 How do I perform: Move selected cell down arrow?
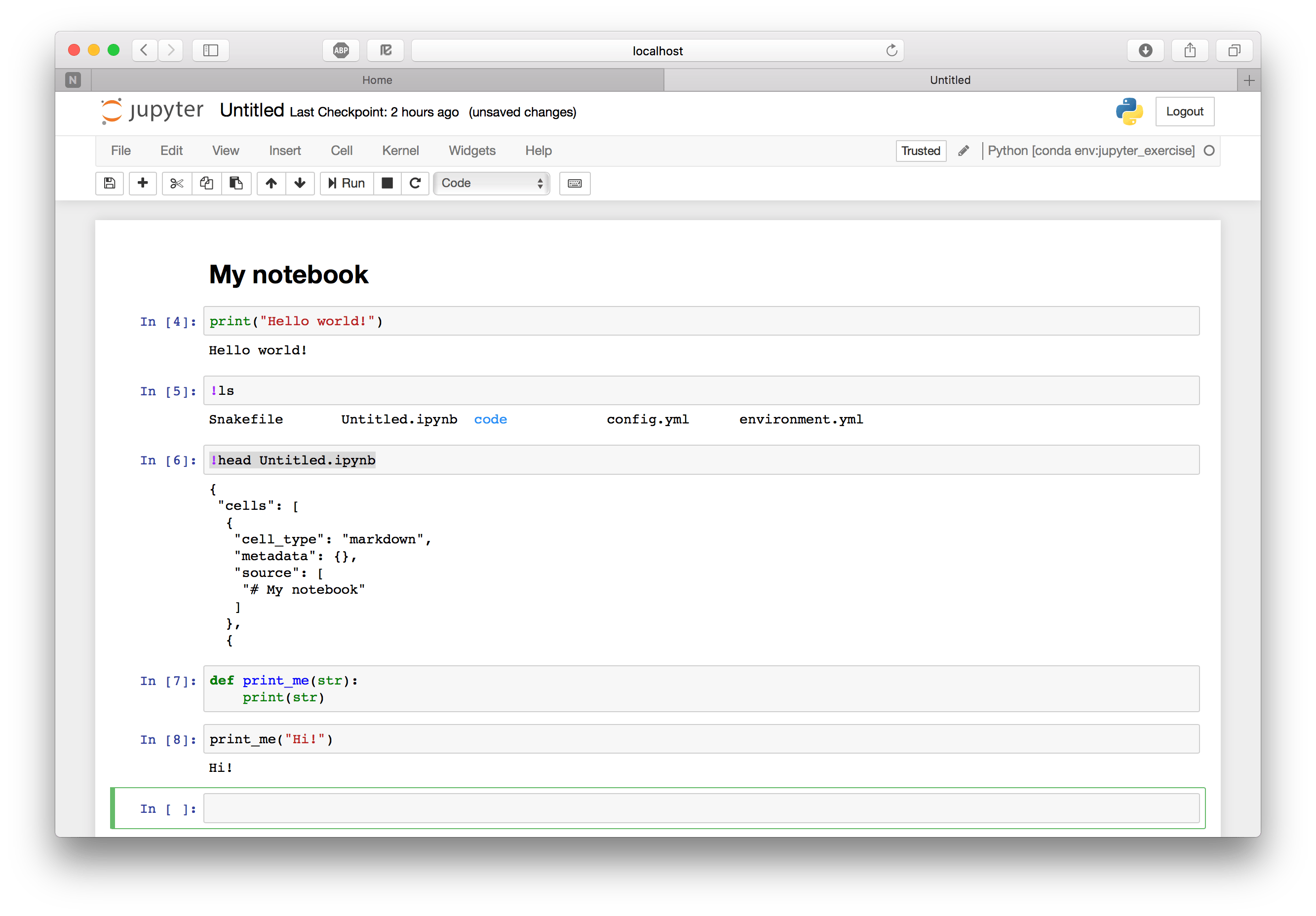pyautogui.click(x=300, y=184)
